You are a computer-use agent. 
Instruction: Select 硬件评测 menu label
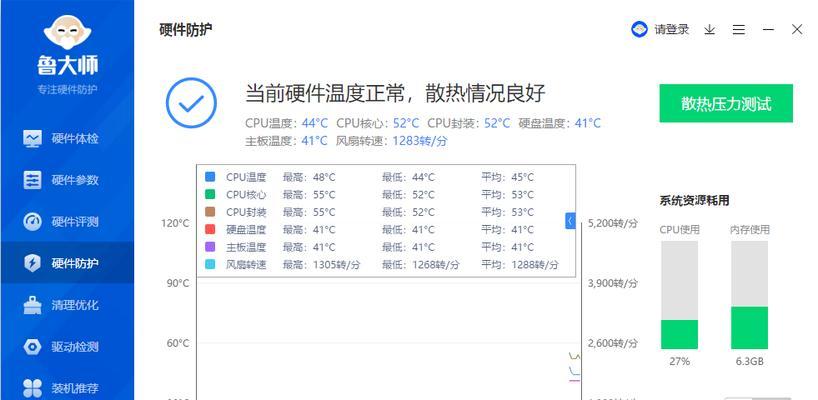point(75,222)
